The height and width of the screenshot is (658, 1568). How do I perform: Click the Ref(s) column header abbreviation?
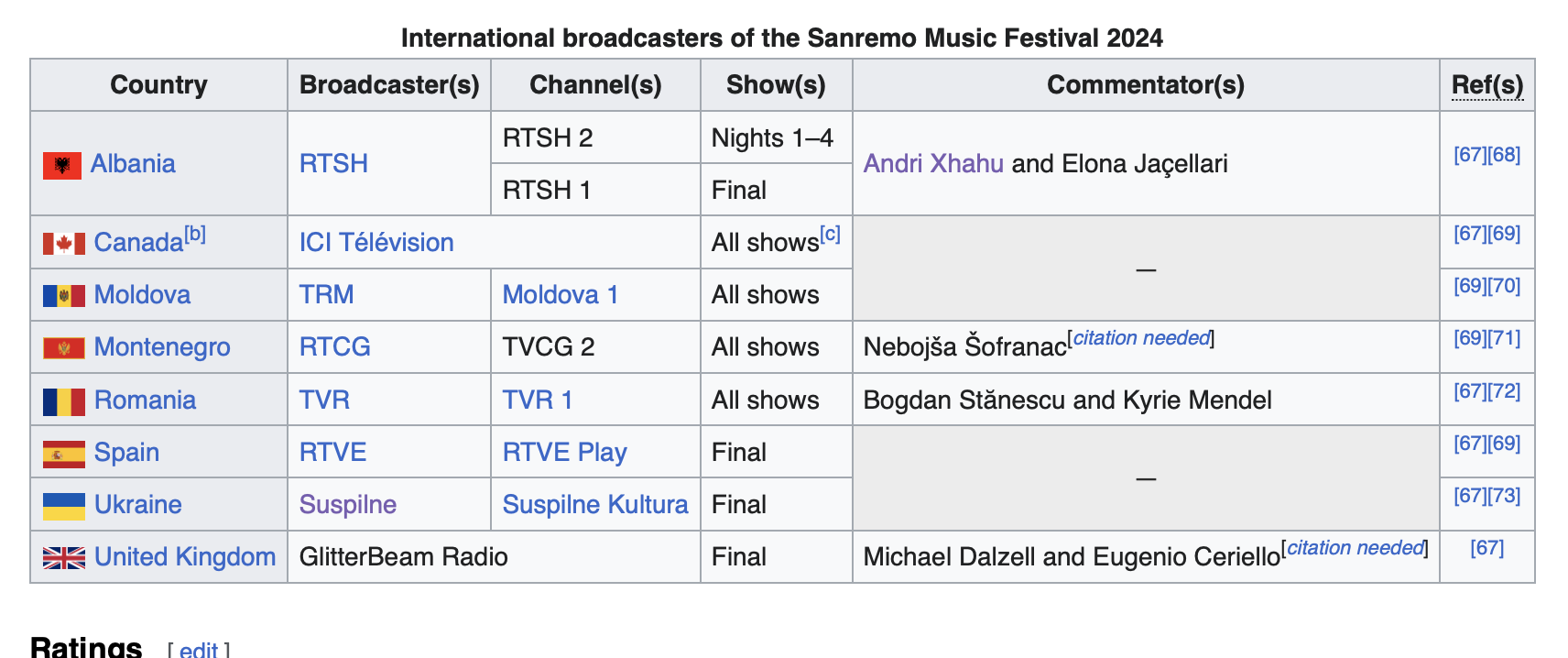tap(1487, 85)
